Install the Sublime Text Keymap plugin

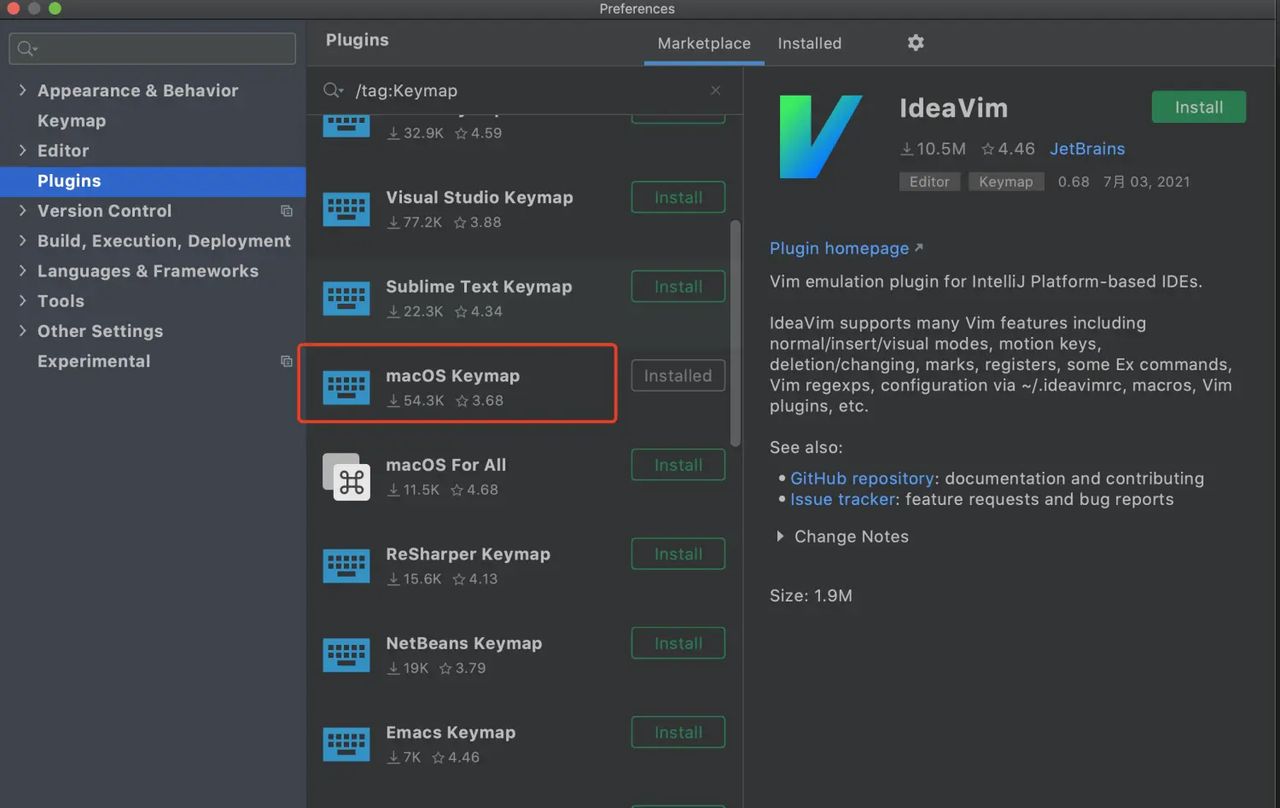click(678, 287)
